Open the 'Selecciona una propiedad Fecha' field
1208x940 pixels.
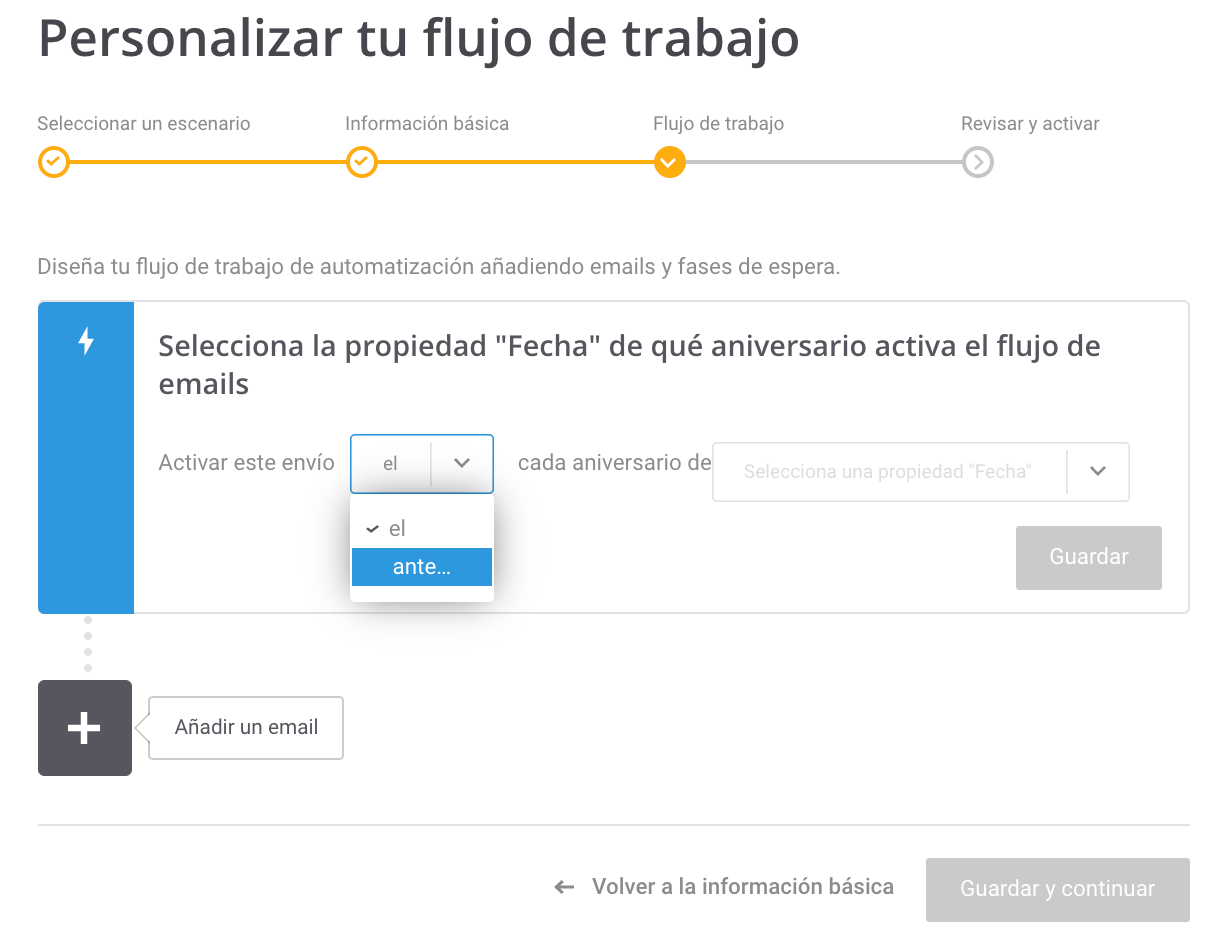click(x=920, y=472)
